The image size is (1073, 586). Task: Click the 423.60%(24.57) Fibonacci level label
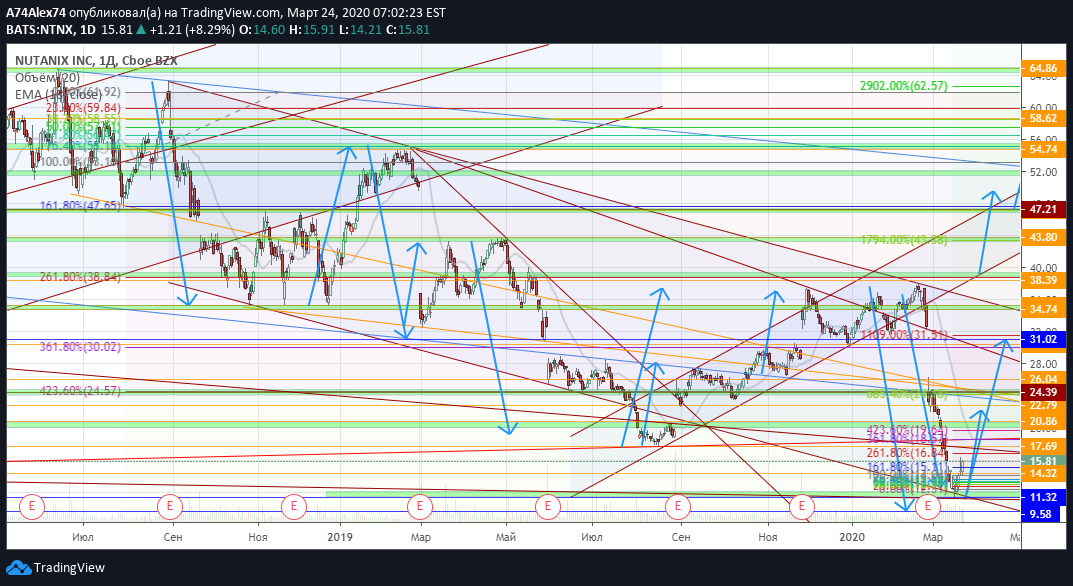(80, 392)
